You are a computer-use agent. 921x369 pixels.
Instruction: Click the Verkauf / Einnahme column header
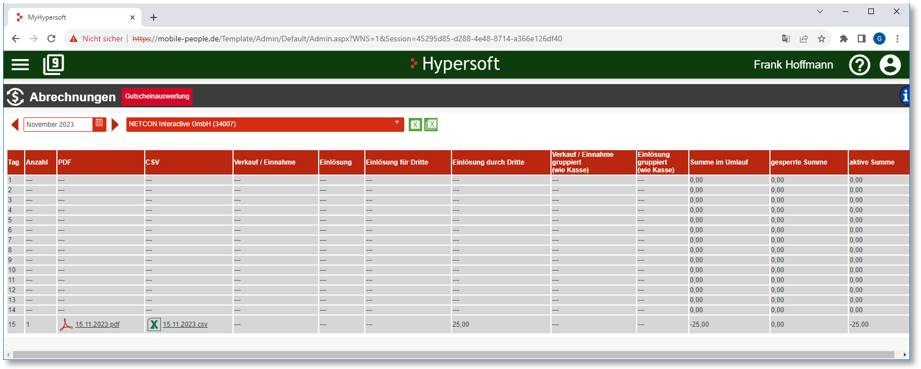pos(275,162)
